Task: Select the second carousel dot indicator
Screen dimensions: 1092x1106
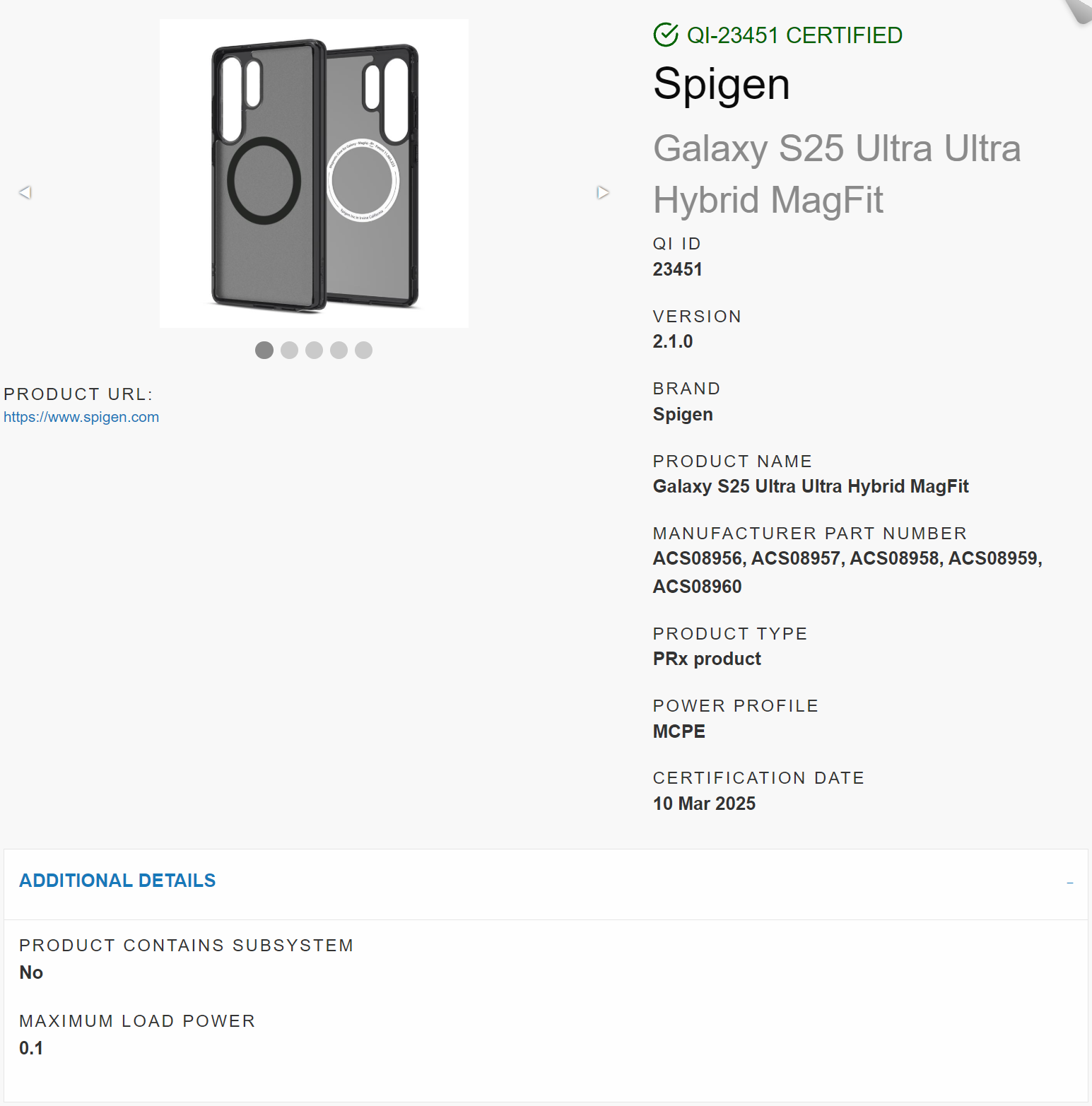Action: (289, 350)
